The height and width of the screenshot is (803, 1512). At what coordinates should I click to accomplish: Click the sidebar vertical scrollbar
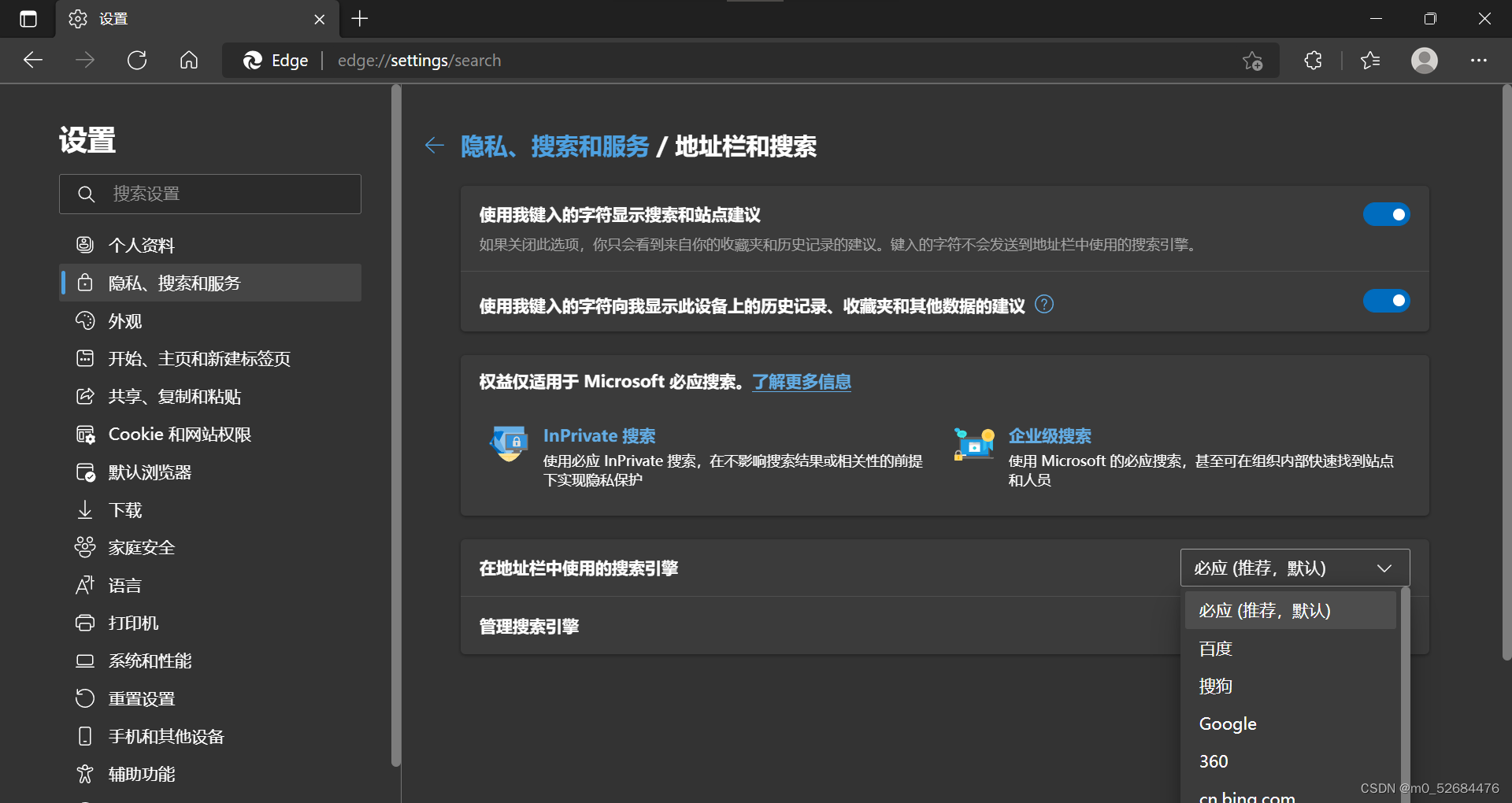(x=396, y=425)
